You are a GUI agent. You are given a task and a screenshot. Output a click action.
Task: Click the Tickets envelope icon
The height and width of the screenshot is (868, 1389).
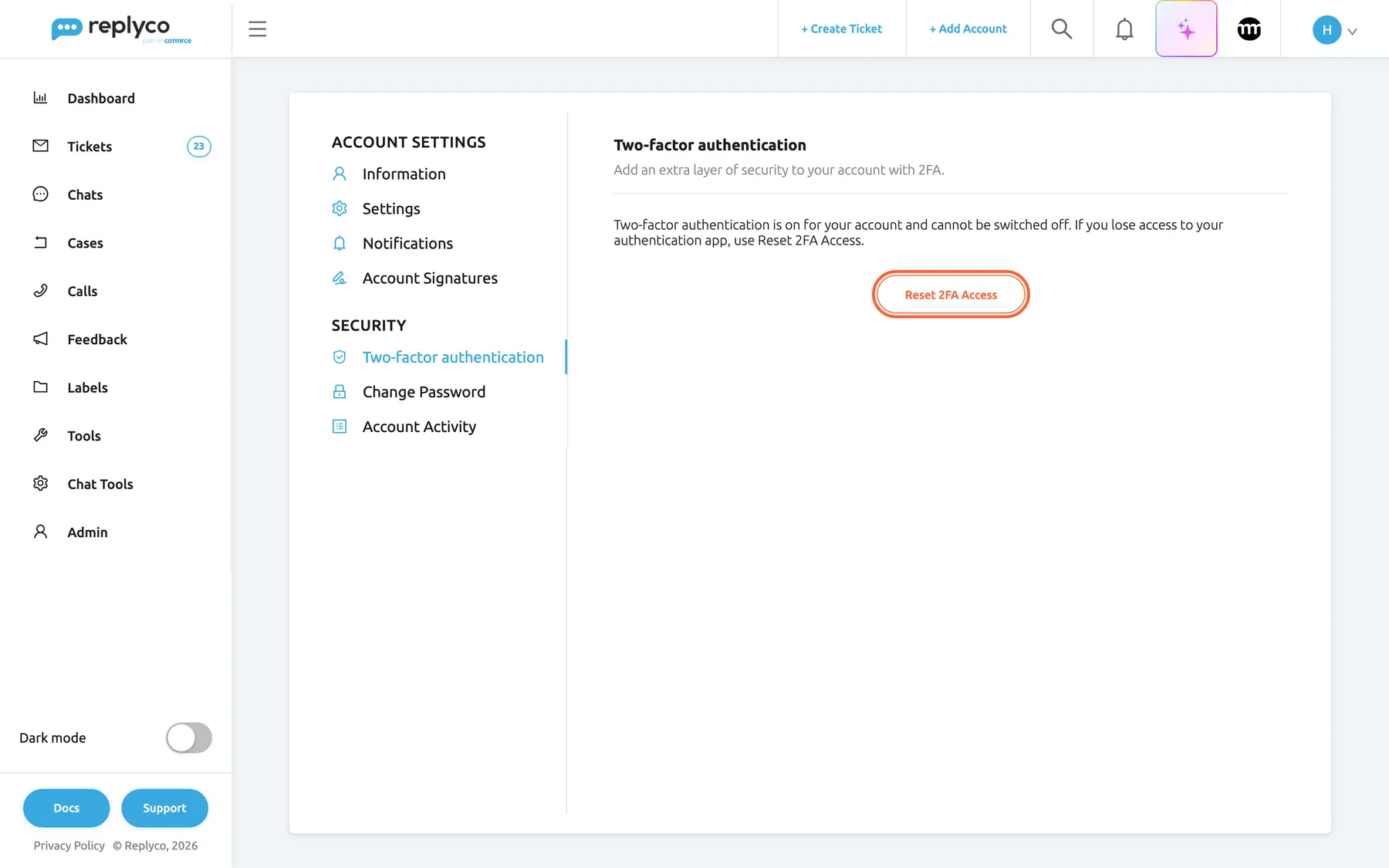[40, 146]
